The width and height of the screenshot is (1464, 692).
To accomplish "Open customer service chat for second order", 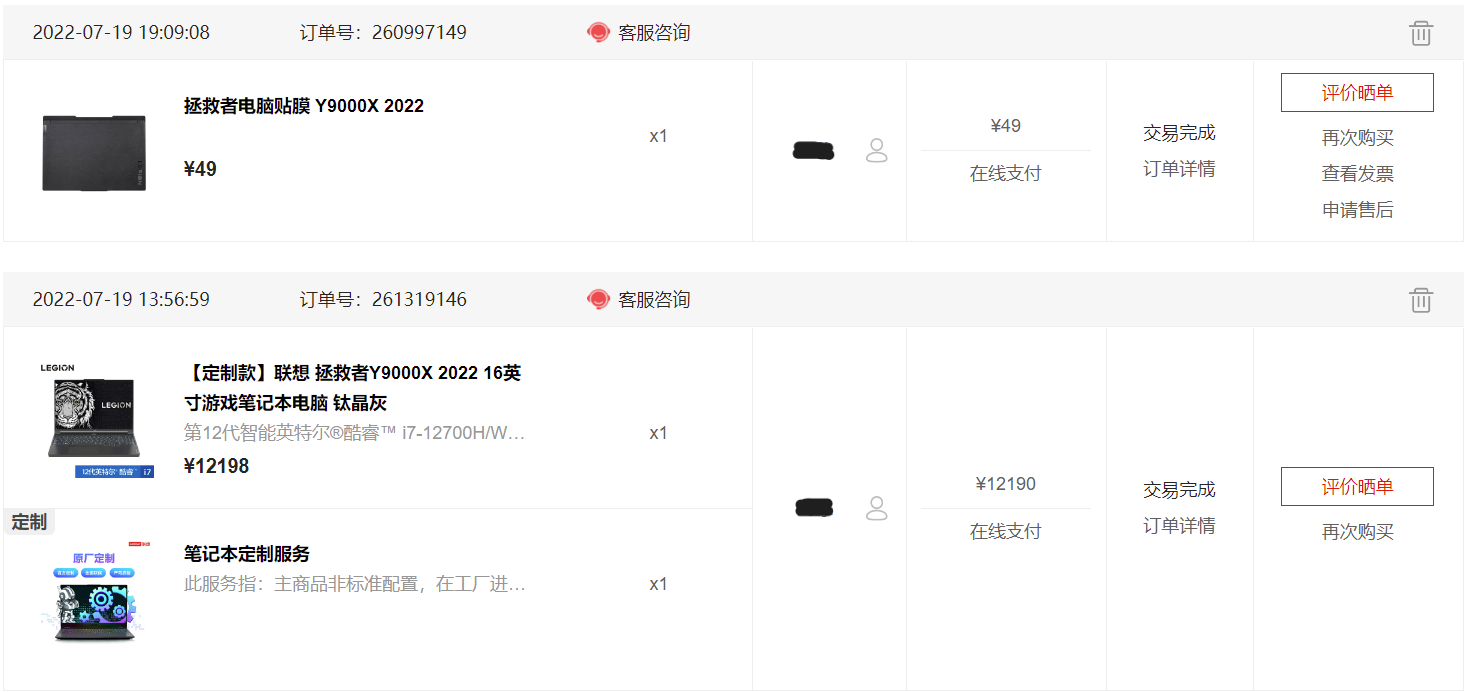I will 638,300.
